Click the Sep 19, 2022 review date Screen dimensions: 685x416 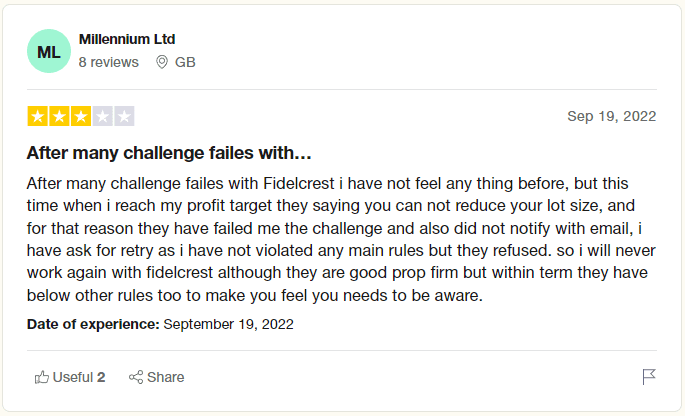coord(611,116)
